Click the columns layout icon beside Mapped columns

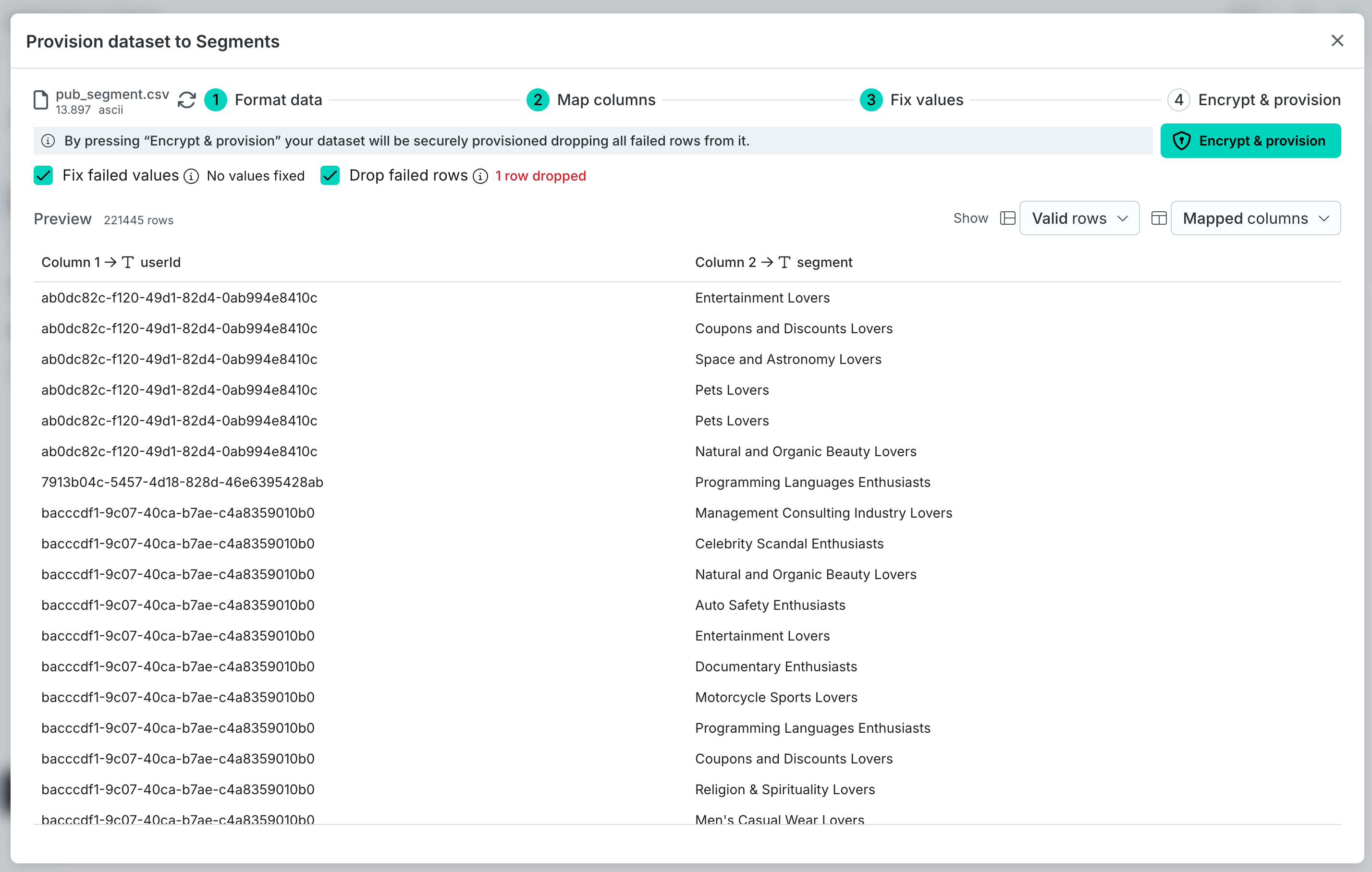[1159, 218]
